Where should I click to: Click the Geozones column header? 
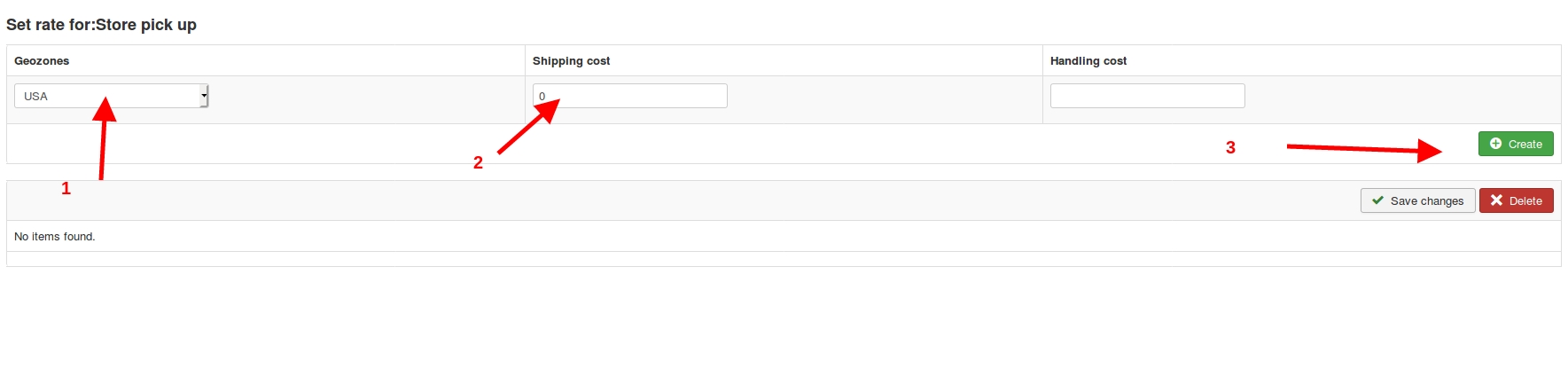(42, 61)
